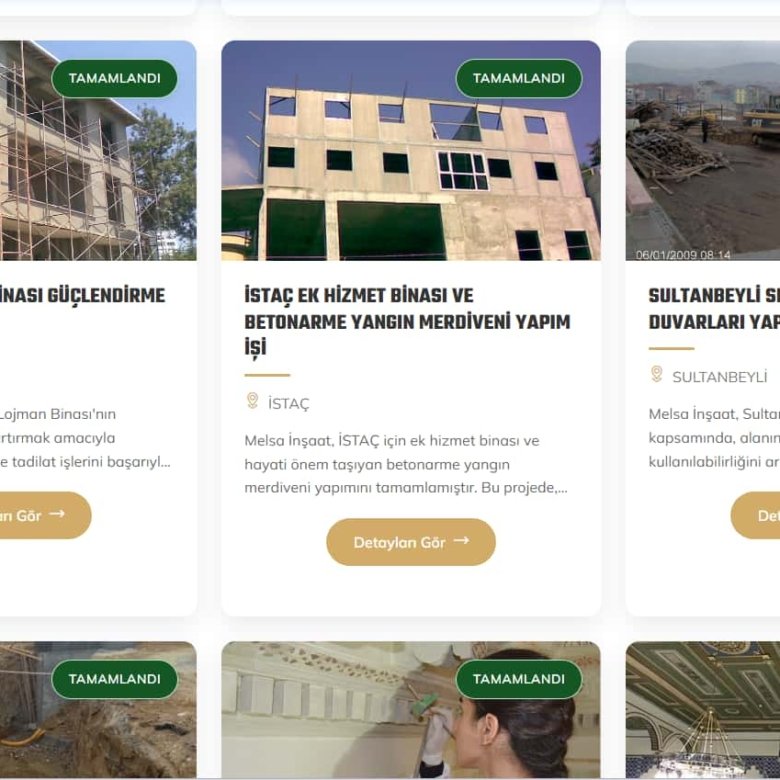Viewport: 780px width, 780px height.
Task: Click the BİNASI GÜÇLENDİRME project title
Action: 82,295
